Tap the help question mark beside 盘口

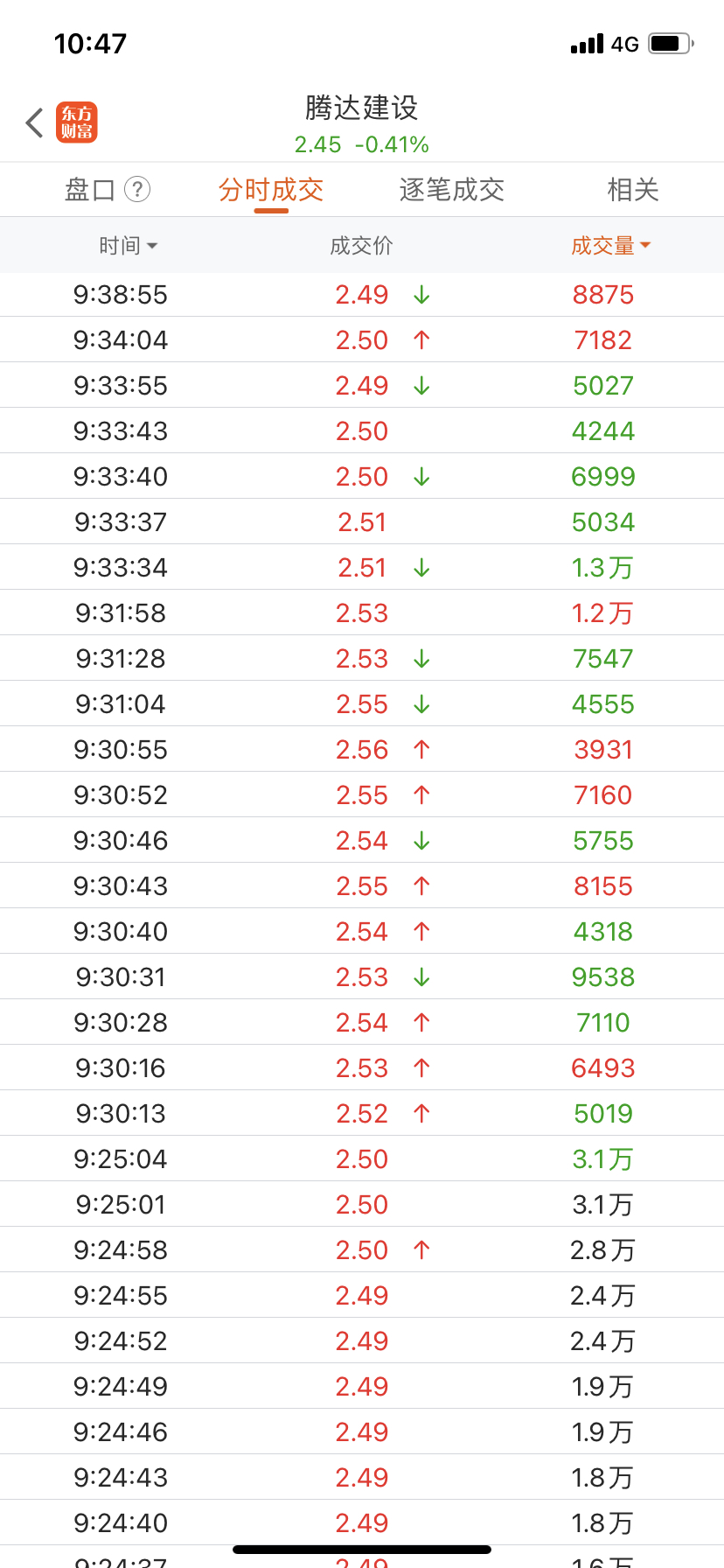(x=137, y=189)
